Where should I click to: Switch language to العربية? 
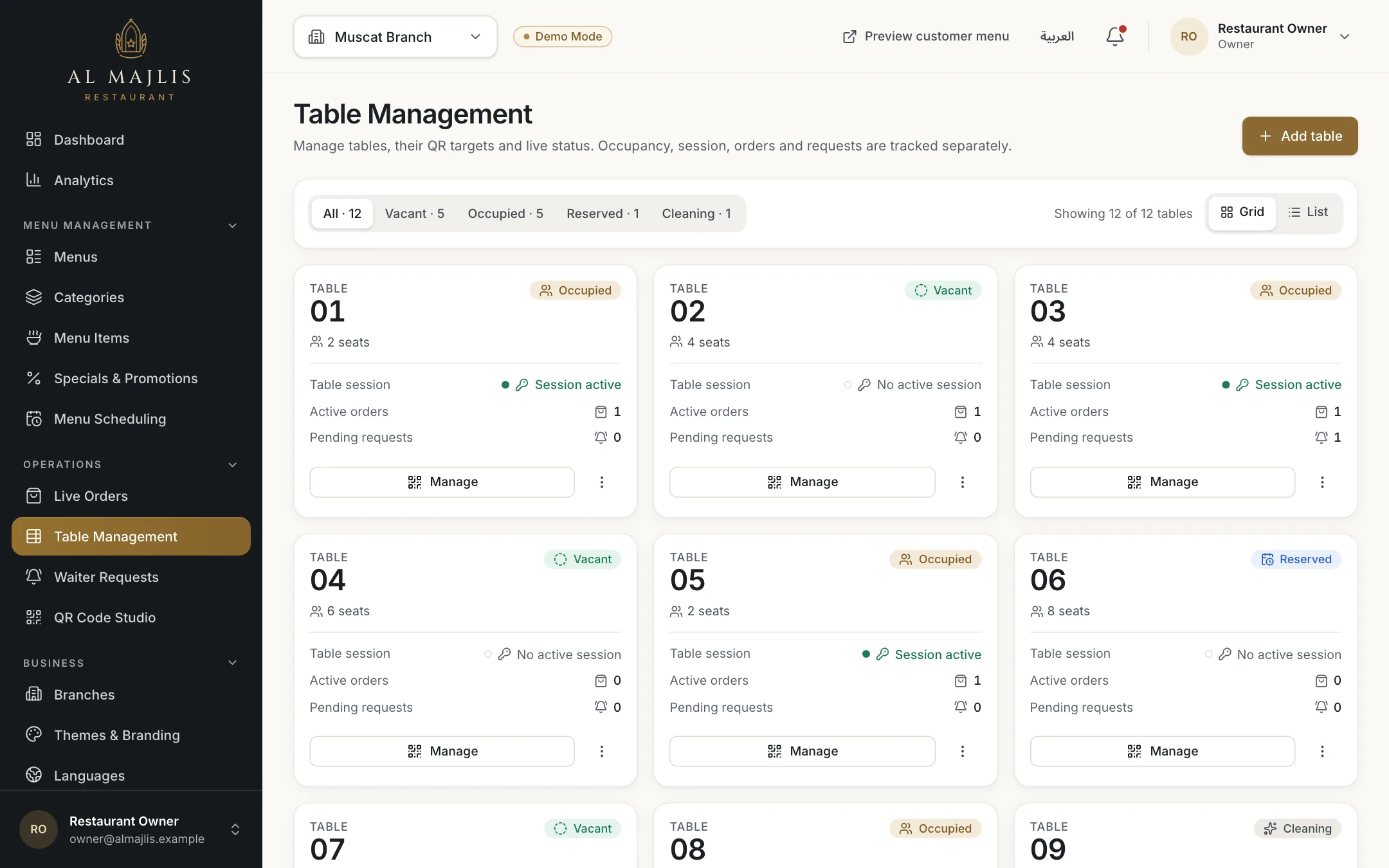click(1057, 37)
